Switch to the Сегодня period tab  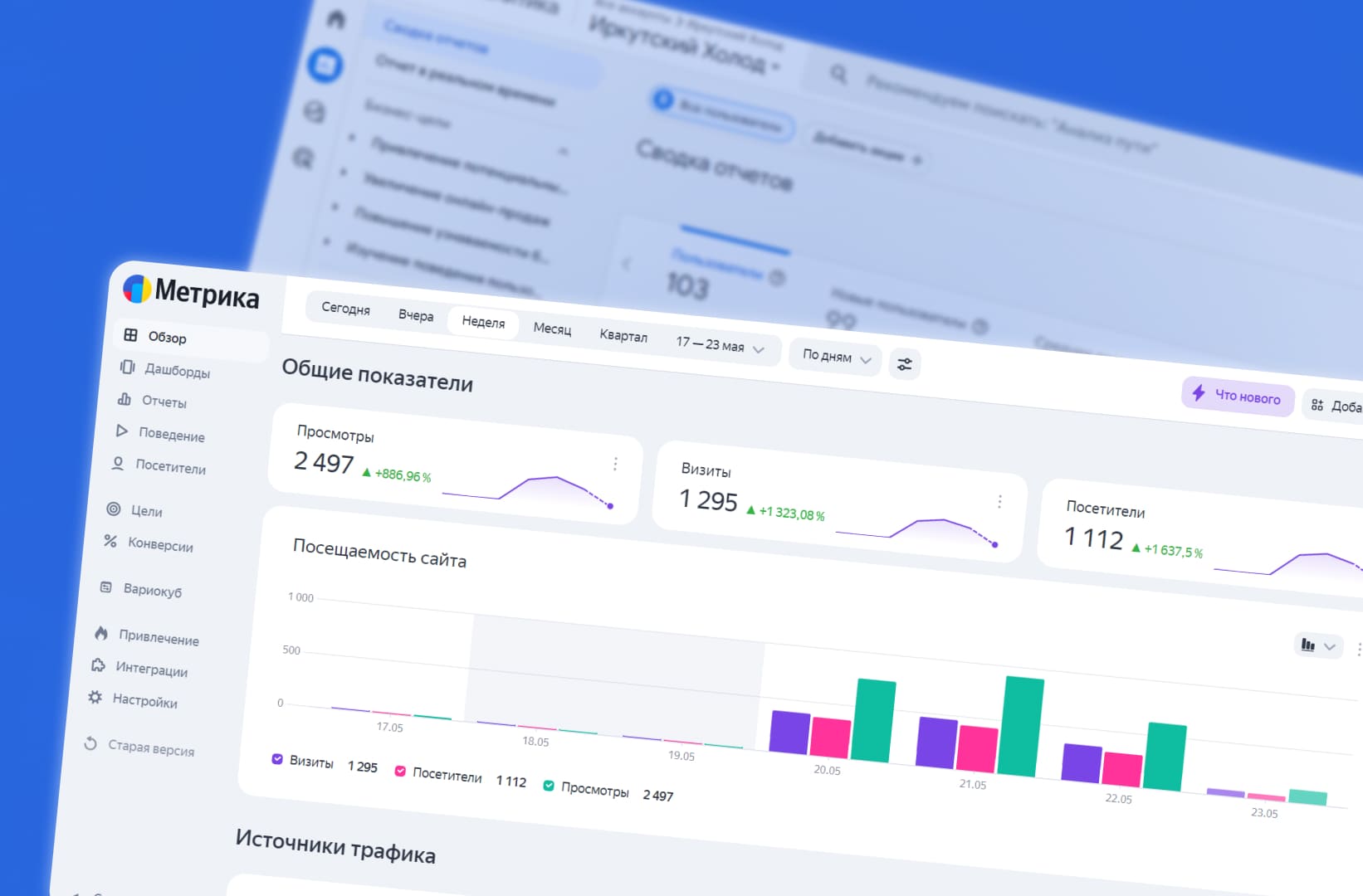click(x=345, y=308)
